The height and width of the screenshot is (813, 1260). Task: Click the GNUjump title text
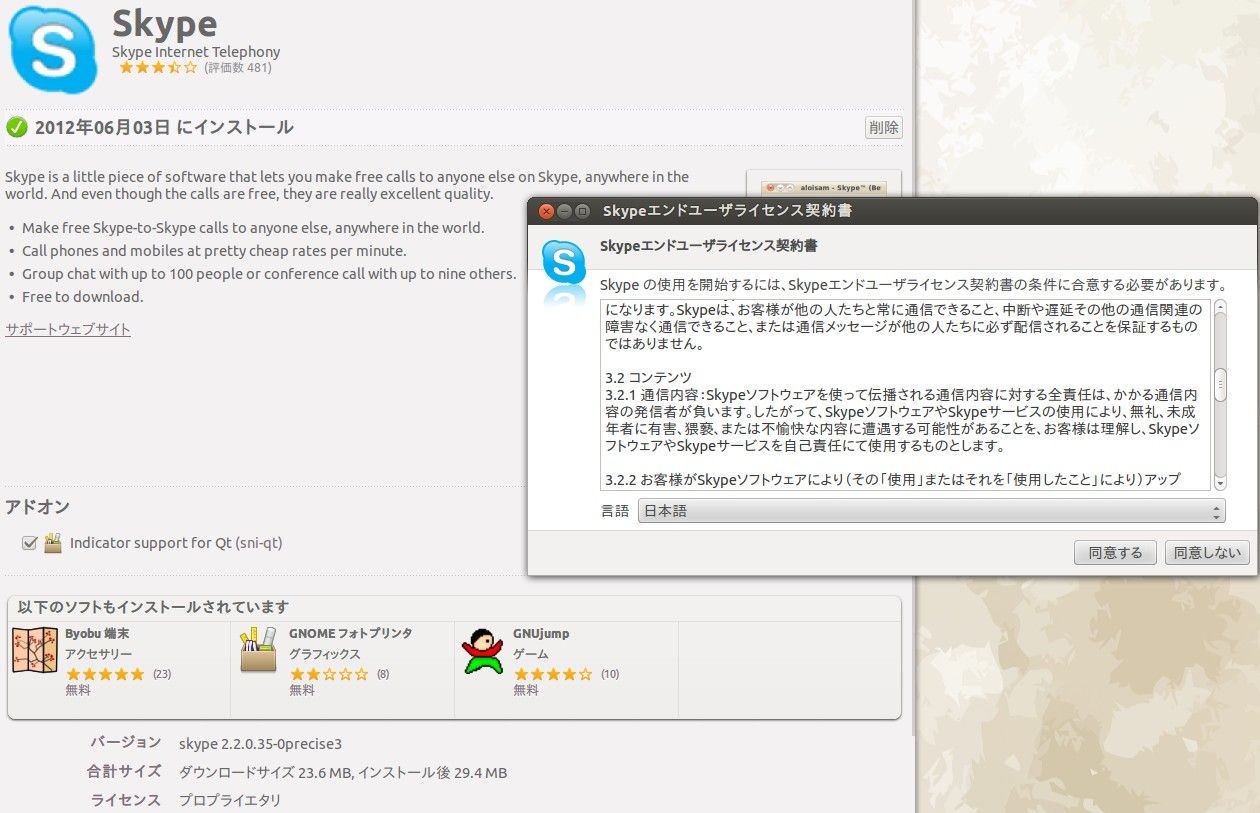[541, 634]
